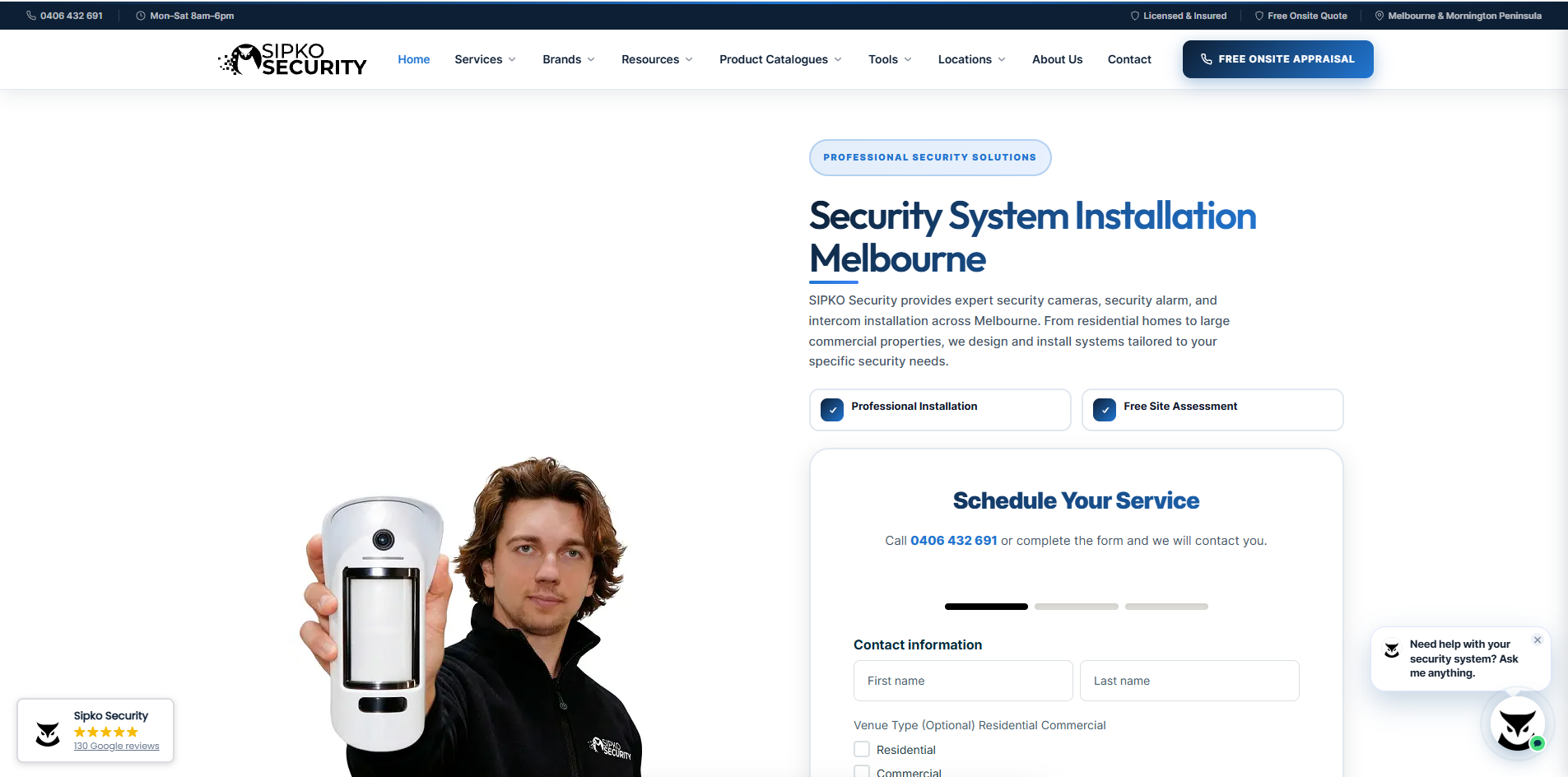Click the Free Onsite Appraisal button
The width and height of the screenshot is (1568, 777).
pyautogui.click(x=1277, y=59)
